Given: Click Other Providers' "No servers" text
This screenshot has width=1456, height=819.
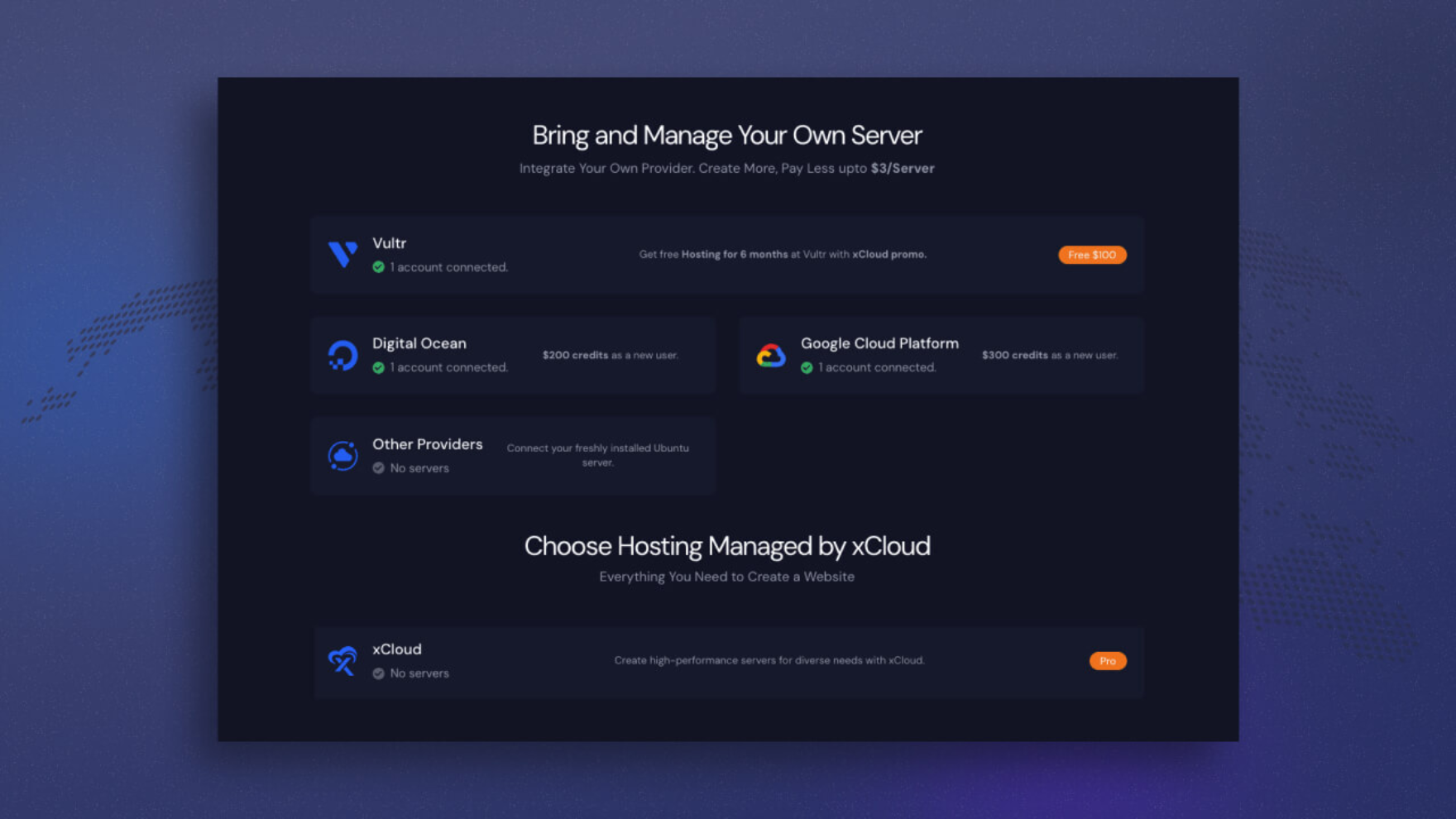Looking at the screenshot, I should (x=419, y=468).
